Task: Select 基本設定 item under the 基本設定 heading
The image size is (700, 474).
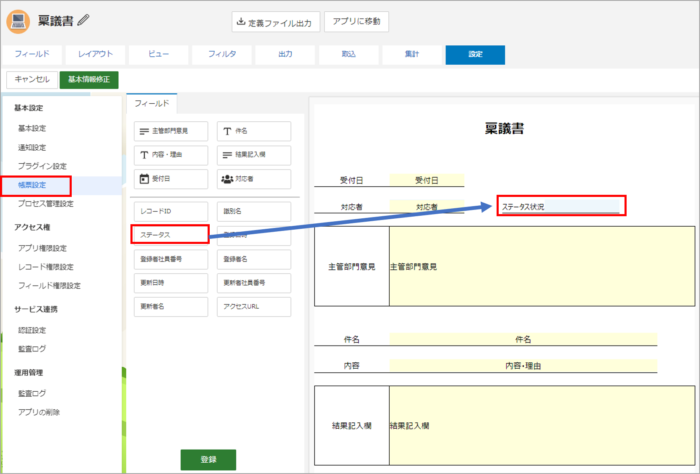Action: tap(32, 129)
